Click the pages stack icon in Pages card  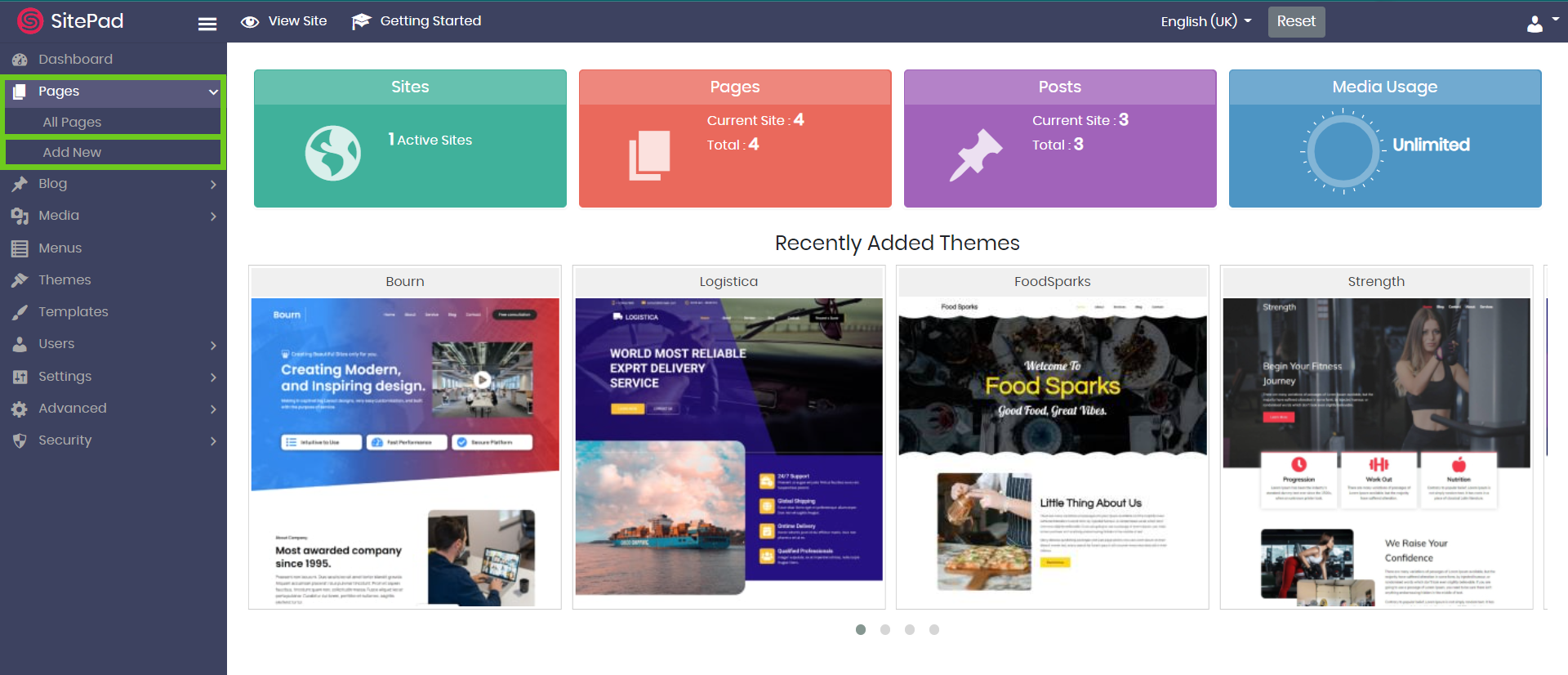[x=649, y=154]
